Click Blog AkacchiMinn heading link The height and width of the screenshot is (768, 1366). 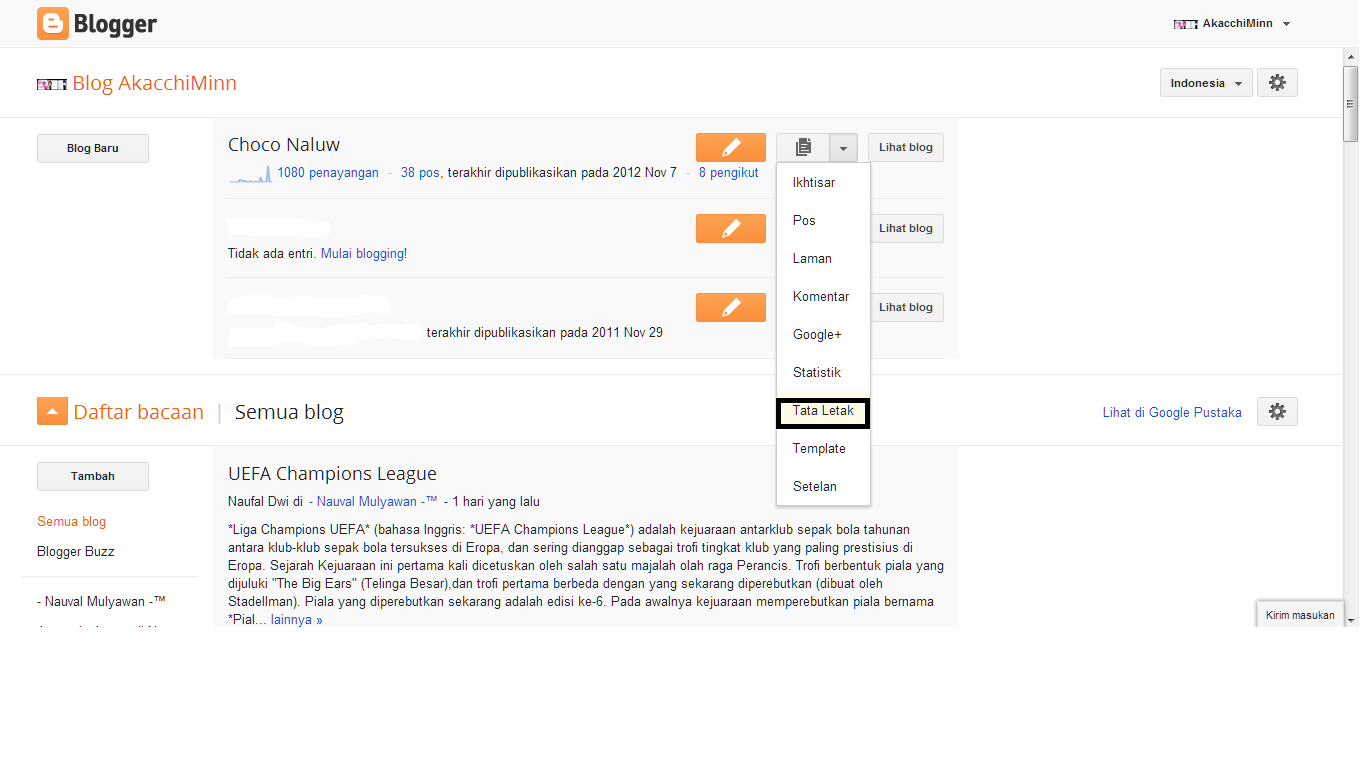point(154,83)
